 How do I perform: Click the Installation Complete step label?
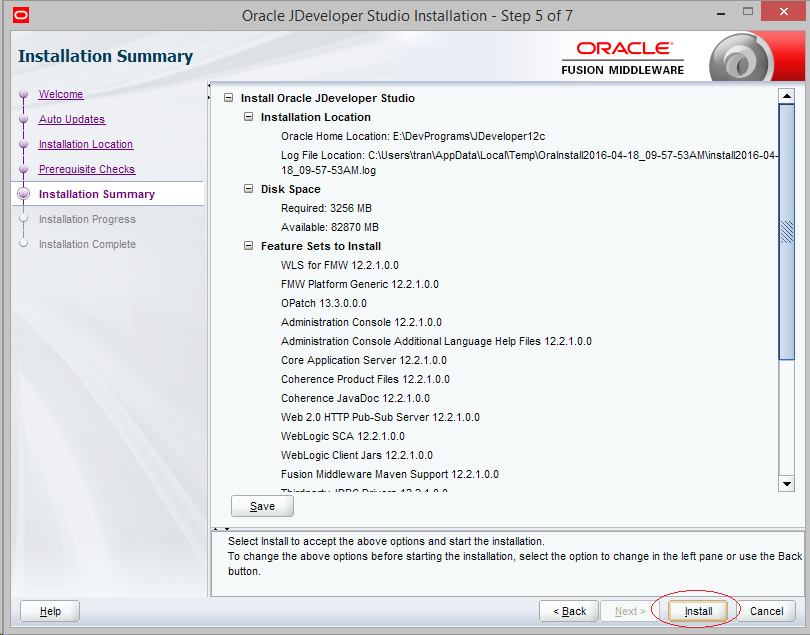tap(87, 244)
